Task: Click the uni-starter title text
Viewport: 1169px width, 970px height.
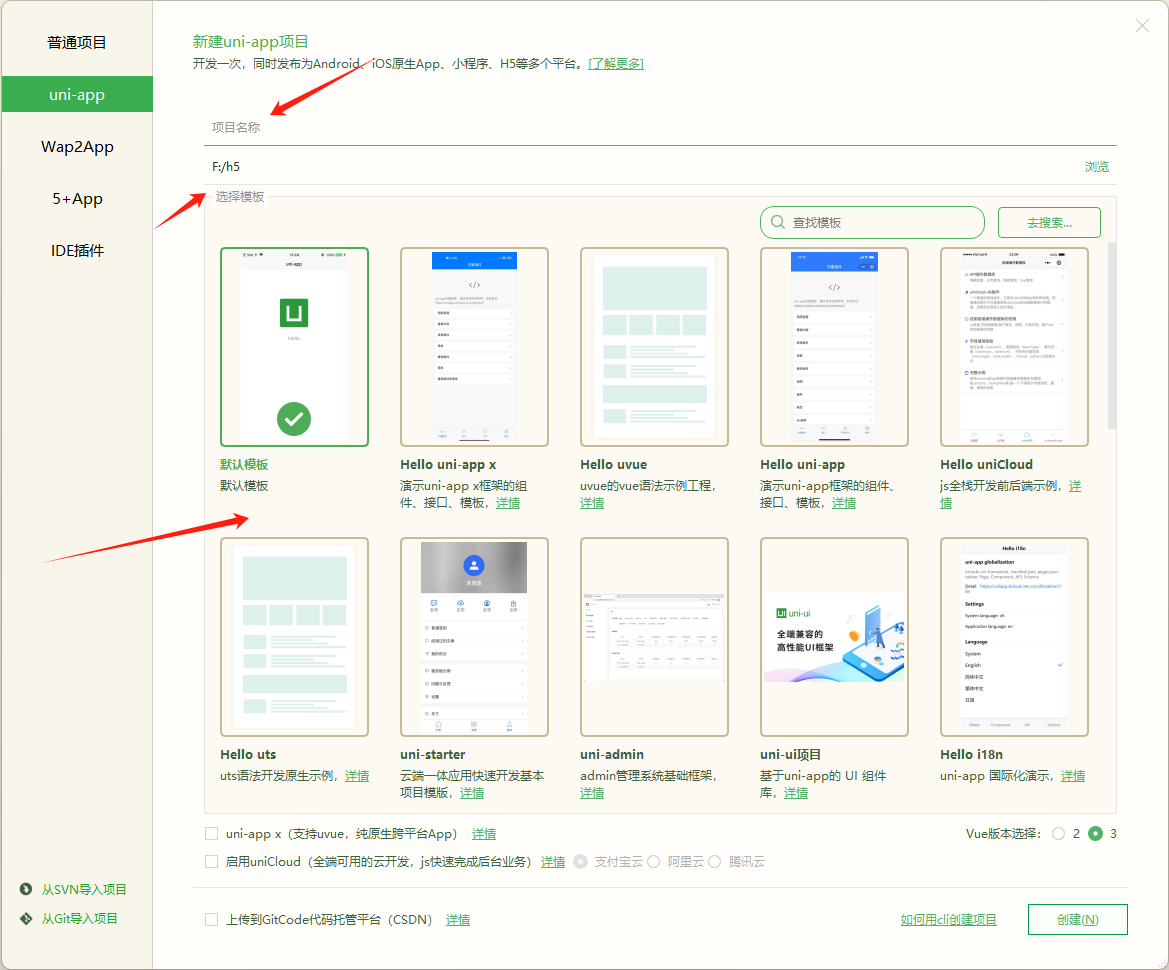Action: coord(432,755)
